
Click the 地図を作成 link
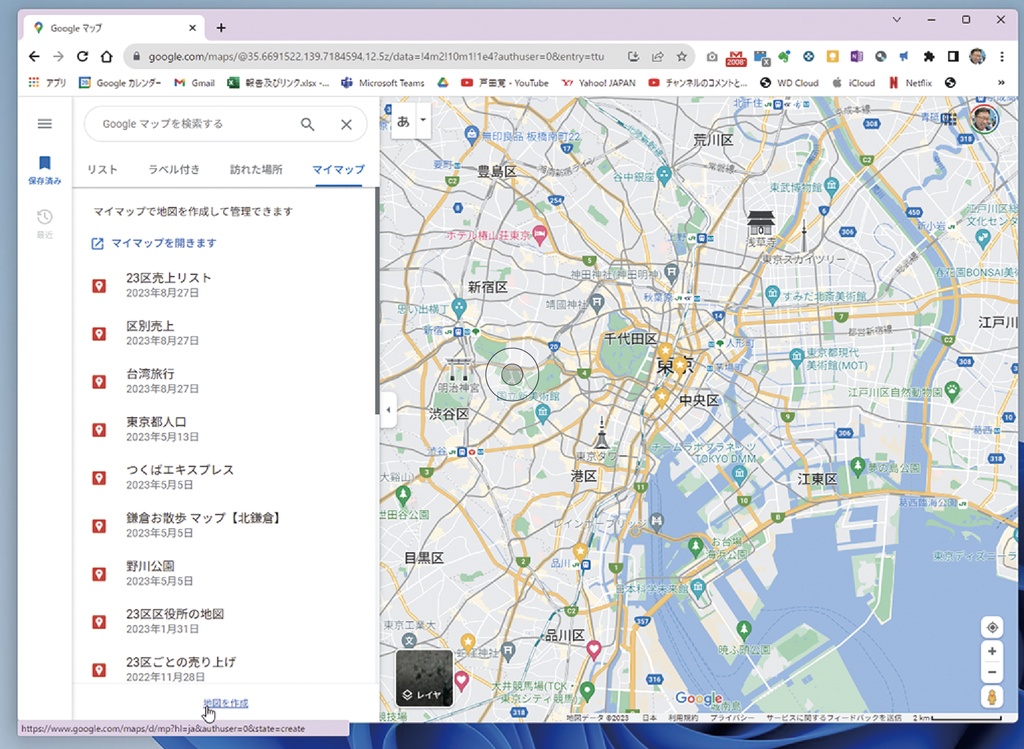[x=226, y=703]
